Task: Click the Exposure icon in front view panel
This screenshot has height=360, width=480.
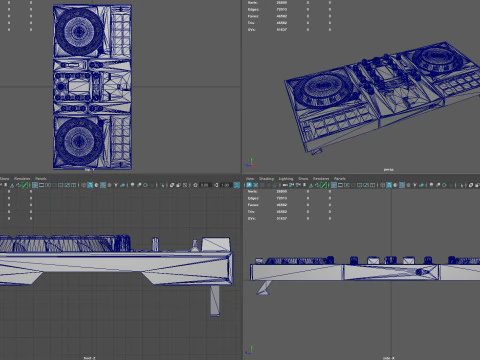Action: click(x=195, y=185)
